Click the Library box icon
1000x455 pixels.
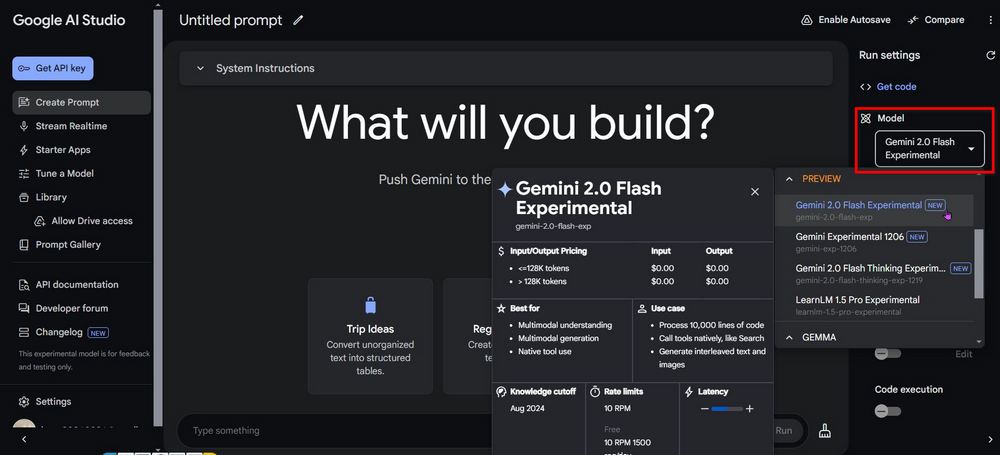pyautogui.click(x=24, y=197)
